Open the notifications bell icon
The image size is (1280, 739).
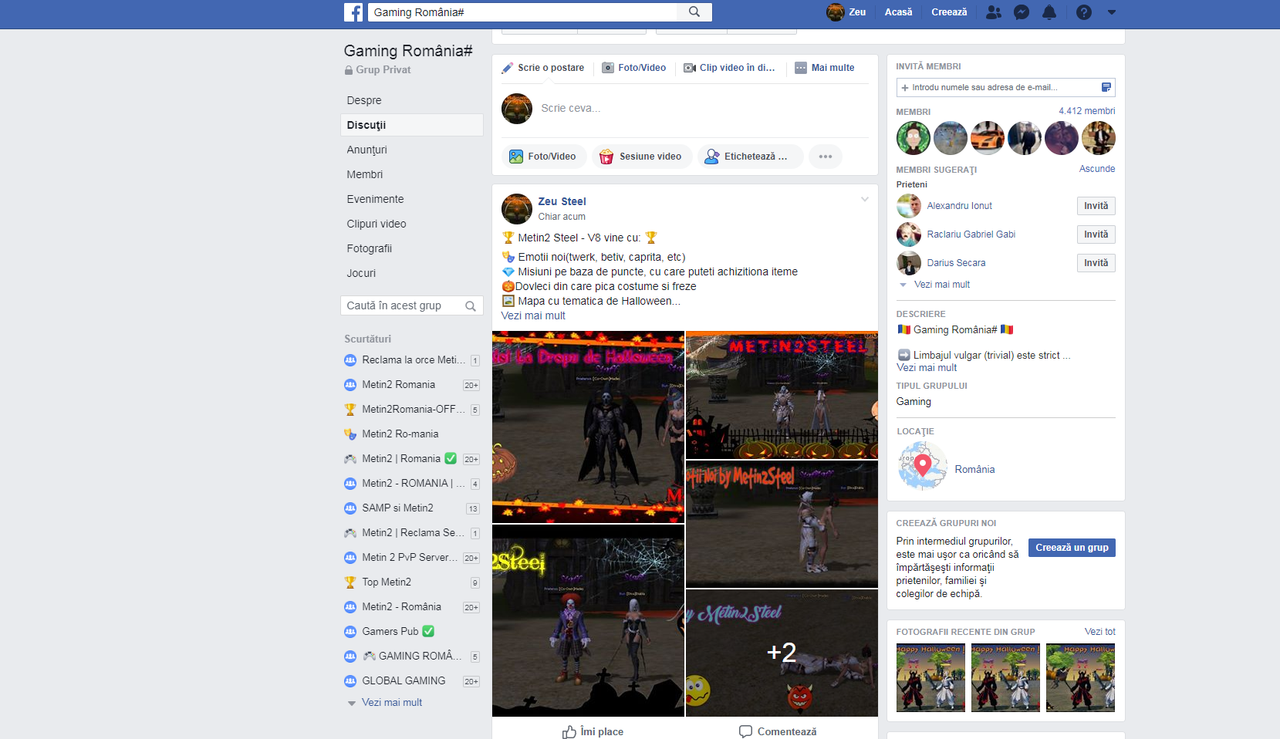[1051, 11]
